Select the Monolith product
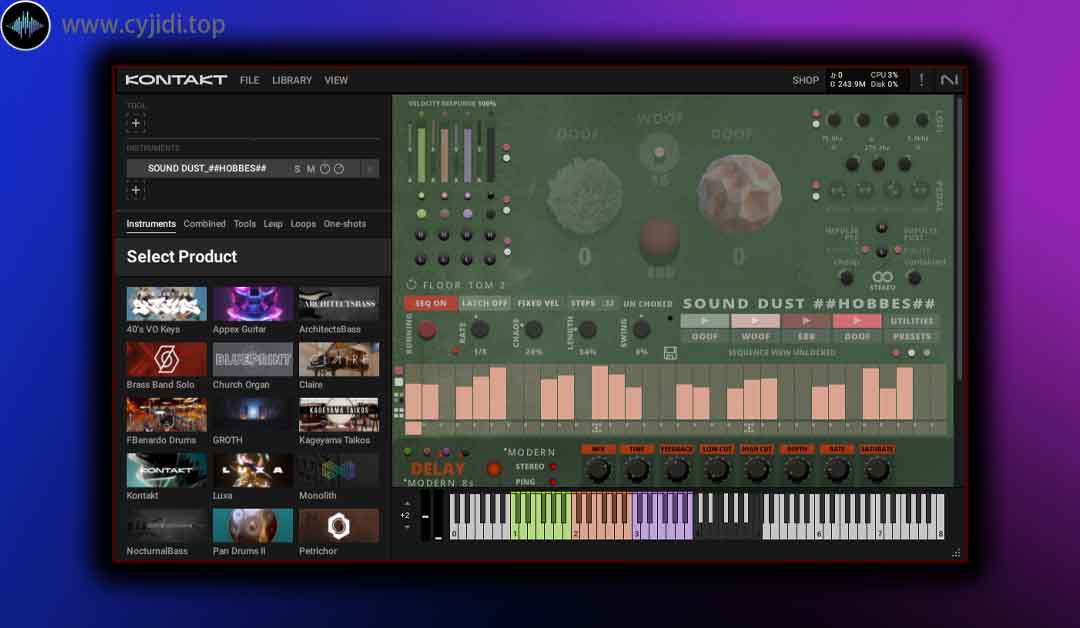The image size is (1080, 628). 338,477
